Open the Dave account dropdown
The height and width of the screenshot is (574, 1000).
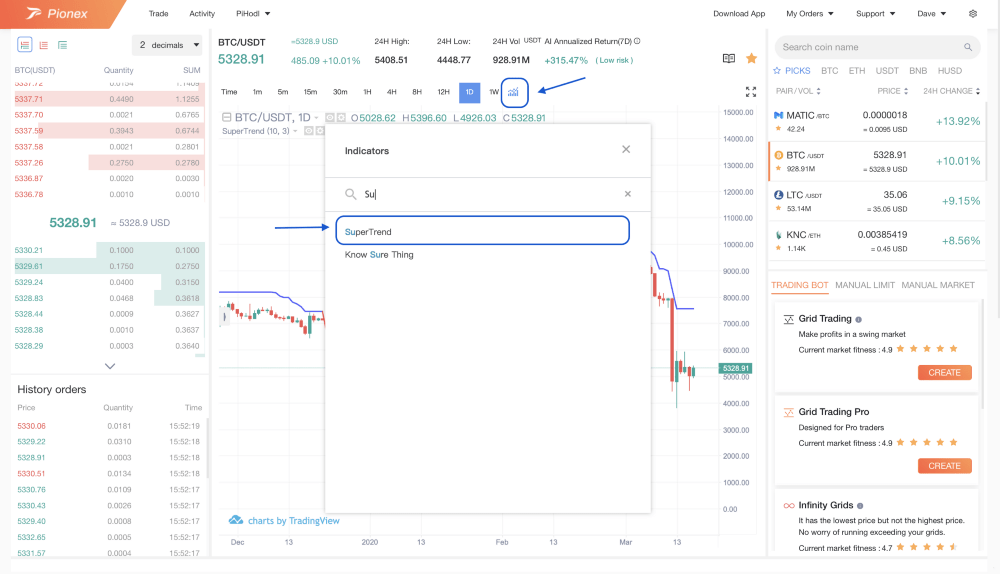(x=931, y=13)
